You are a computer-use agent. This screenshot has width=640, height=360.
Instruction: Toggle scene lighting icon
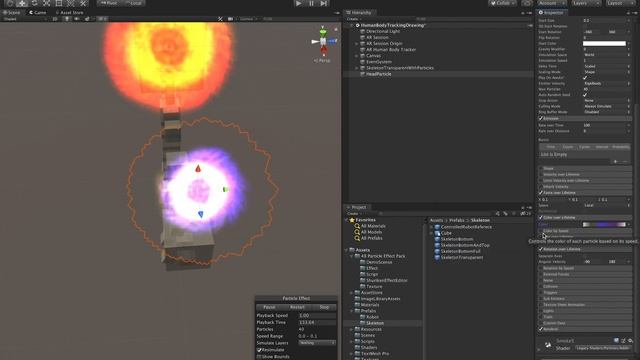(67, 19)
